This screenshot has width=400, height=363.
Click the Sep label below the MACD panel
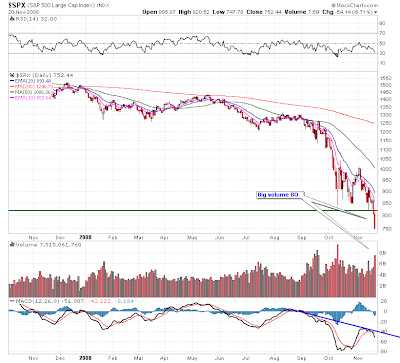(302, 358)
